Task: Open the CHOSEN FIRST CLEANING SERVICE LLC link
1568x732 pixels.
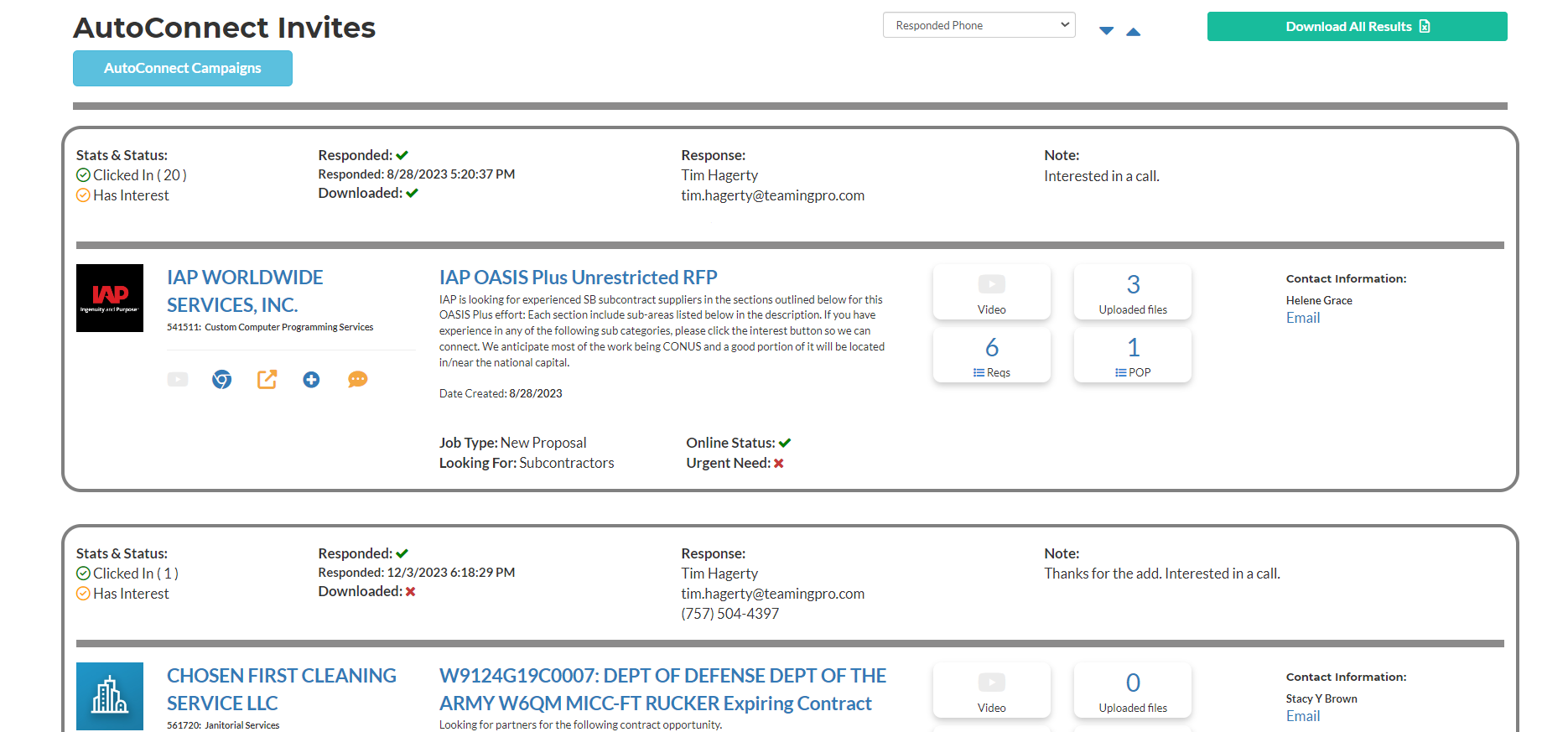Action: pyautogui.click(x=281, y=688)
